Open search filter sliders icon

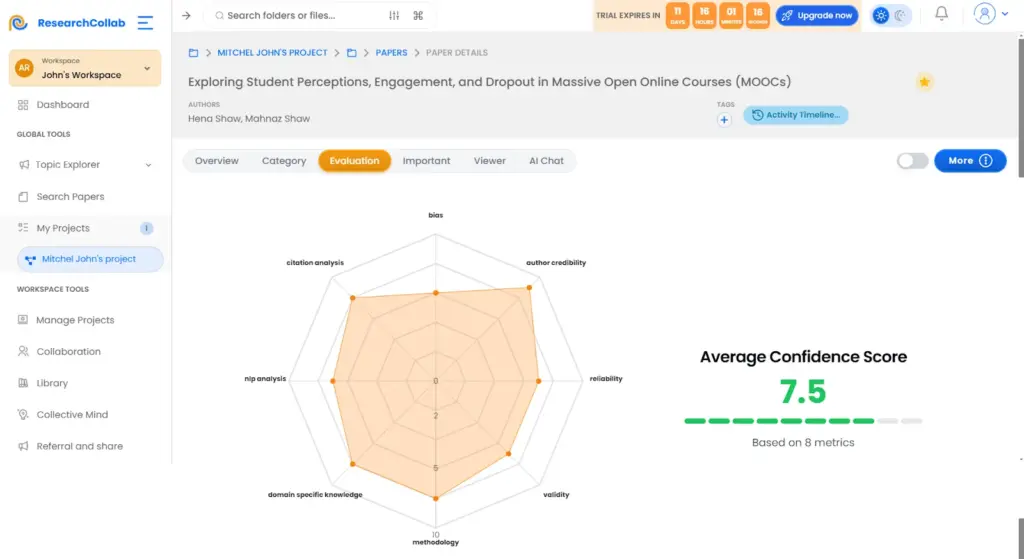(394, 15)
